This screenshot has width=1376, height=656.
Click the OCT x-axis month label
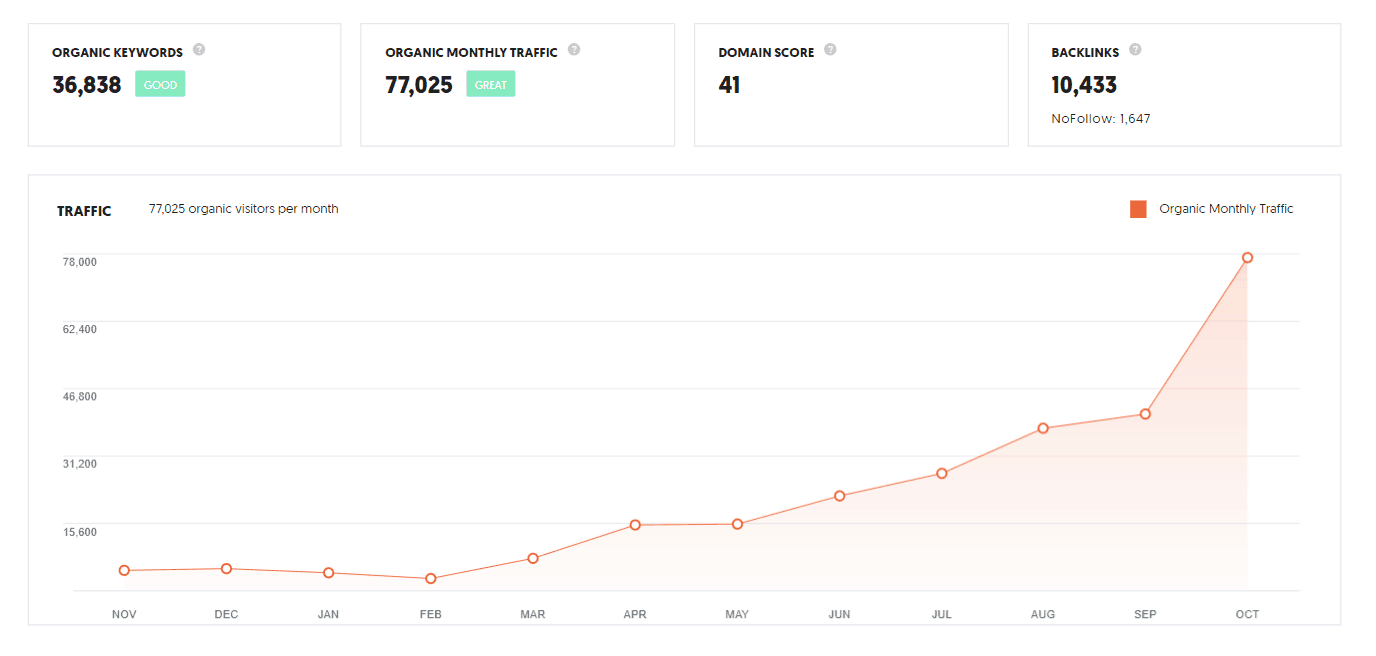pyautogui.click(x=1247, y=614)
